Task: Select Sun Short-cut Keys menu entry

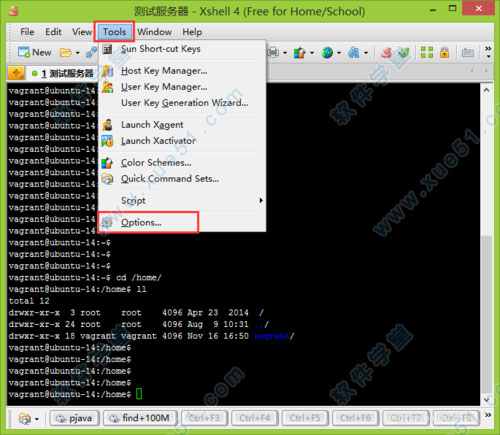Action: click(182, 49)
